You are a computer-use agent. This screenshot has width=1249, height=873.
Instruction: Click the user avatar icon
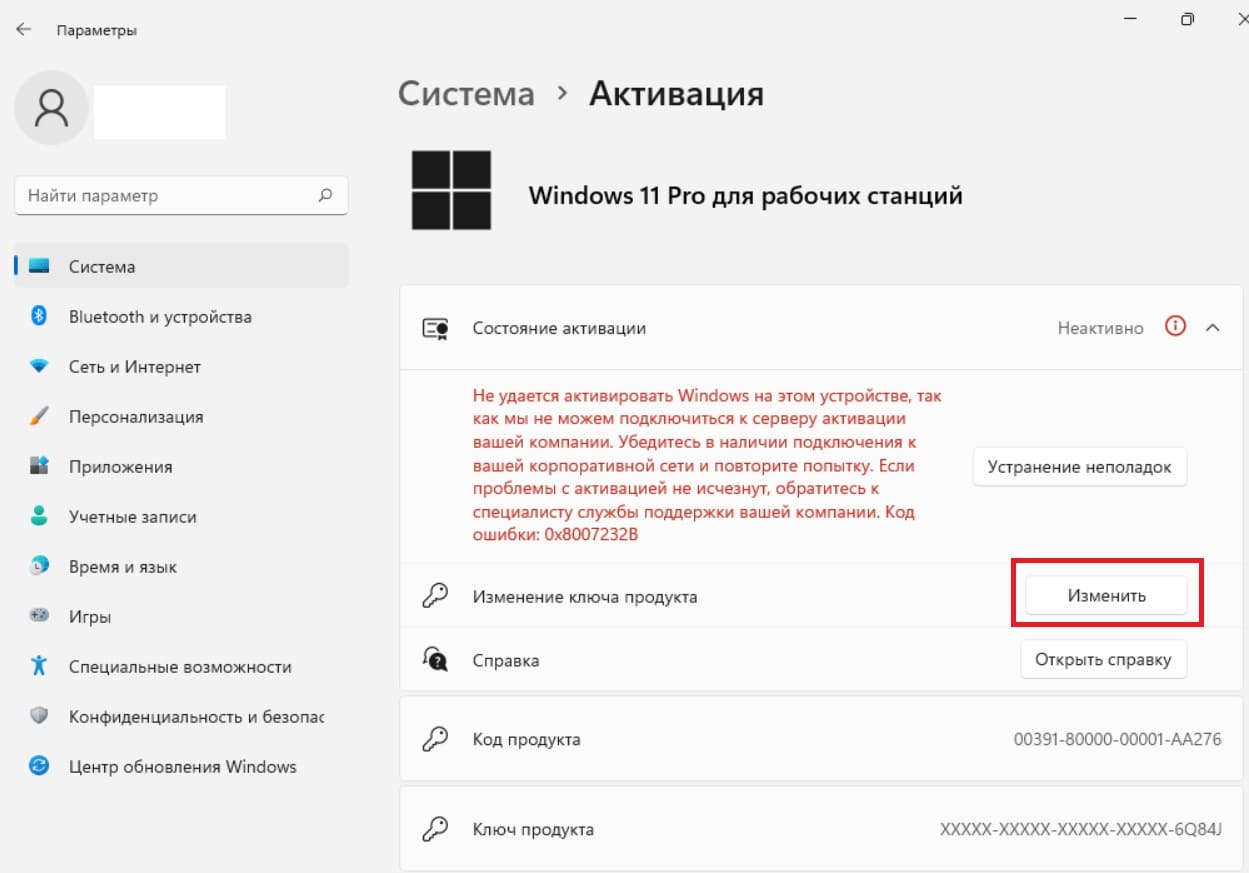pyautogui.click(x=51, y=108)
